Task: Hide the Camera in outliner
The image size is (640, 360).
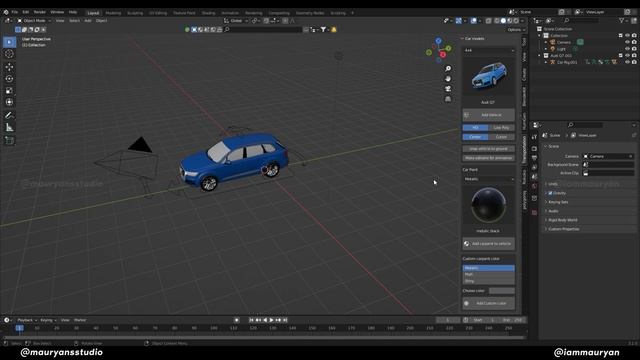Action: [627, 42]
